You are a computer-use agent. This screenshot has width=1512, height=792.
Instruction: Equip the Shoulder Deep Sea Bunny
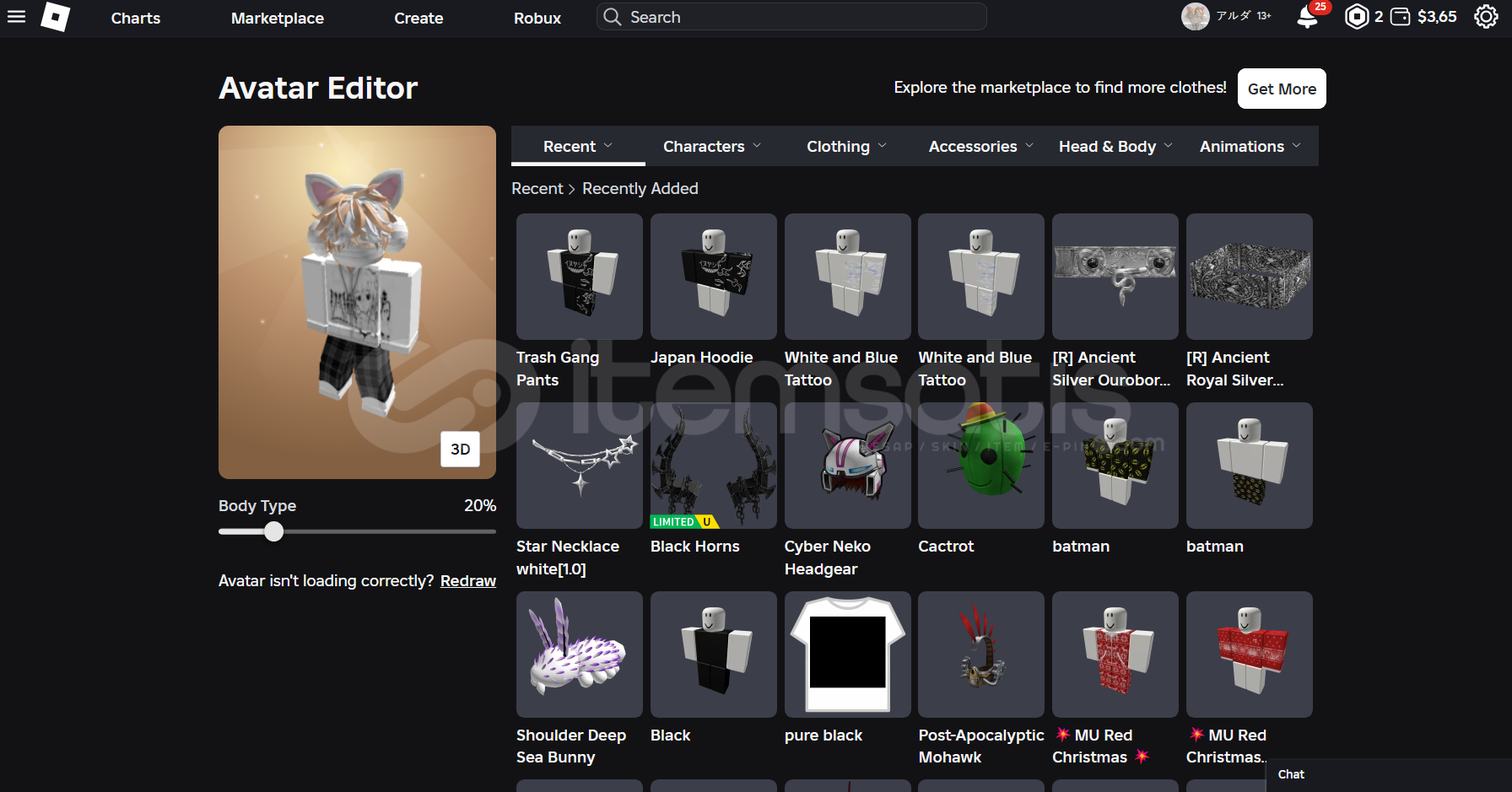coord(580,655)
